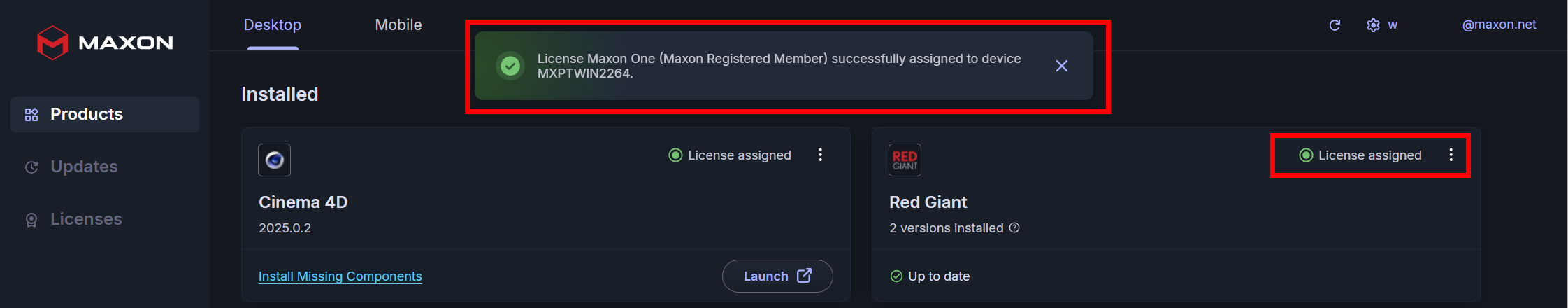This screenshot has width=1568, height=308.
Task: Click Cinema 4D's License assigned status
Action: click(x=731, y=155)
